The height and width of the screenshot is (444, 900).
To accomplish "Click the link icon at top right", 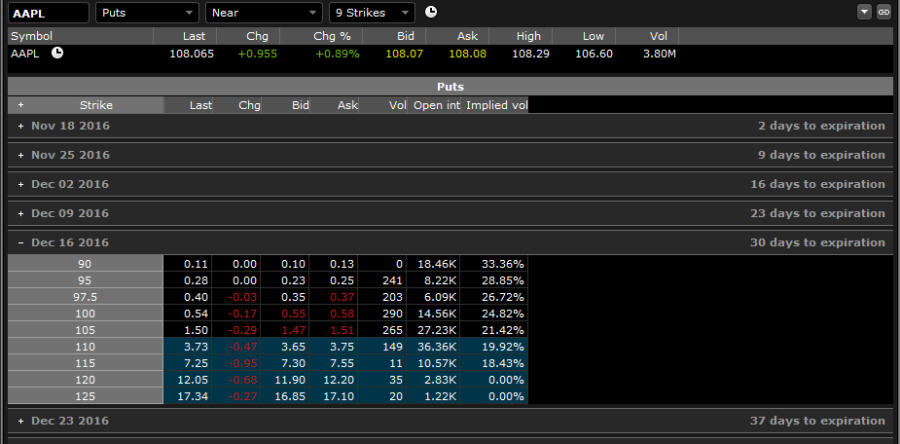I will click(x=883, y=12).
